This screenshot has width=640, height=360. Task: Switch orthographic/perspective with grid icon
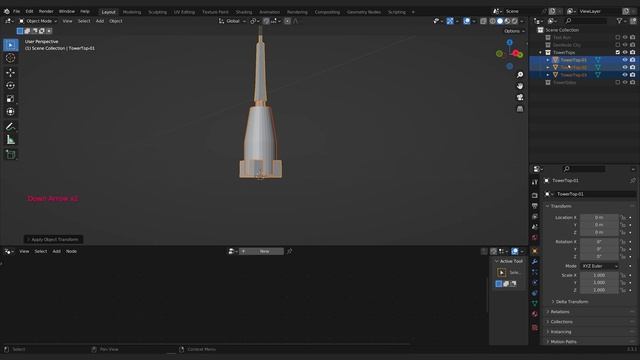pyautogui.click(x=520, y=109)
